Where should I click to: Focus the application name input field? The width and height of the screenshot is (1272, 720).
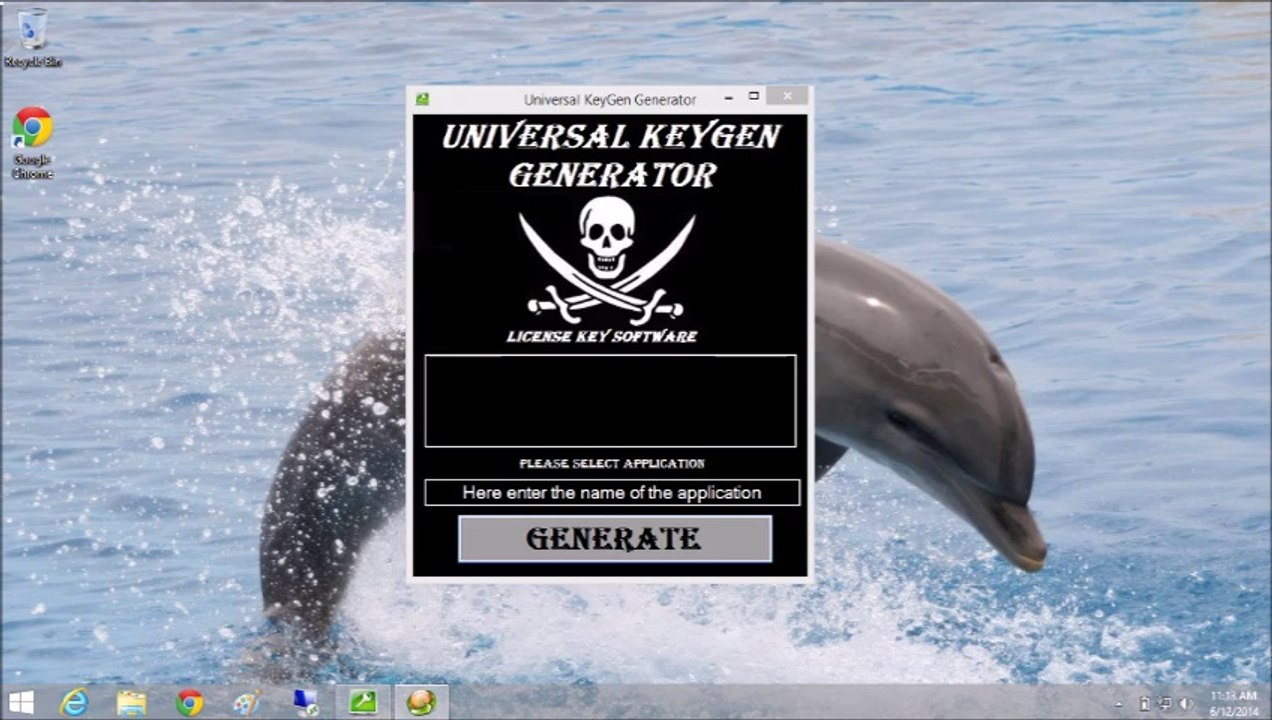coord(612,492)
